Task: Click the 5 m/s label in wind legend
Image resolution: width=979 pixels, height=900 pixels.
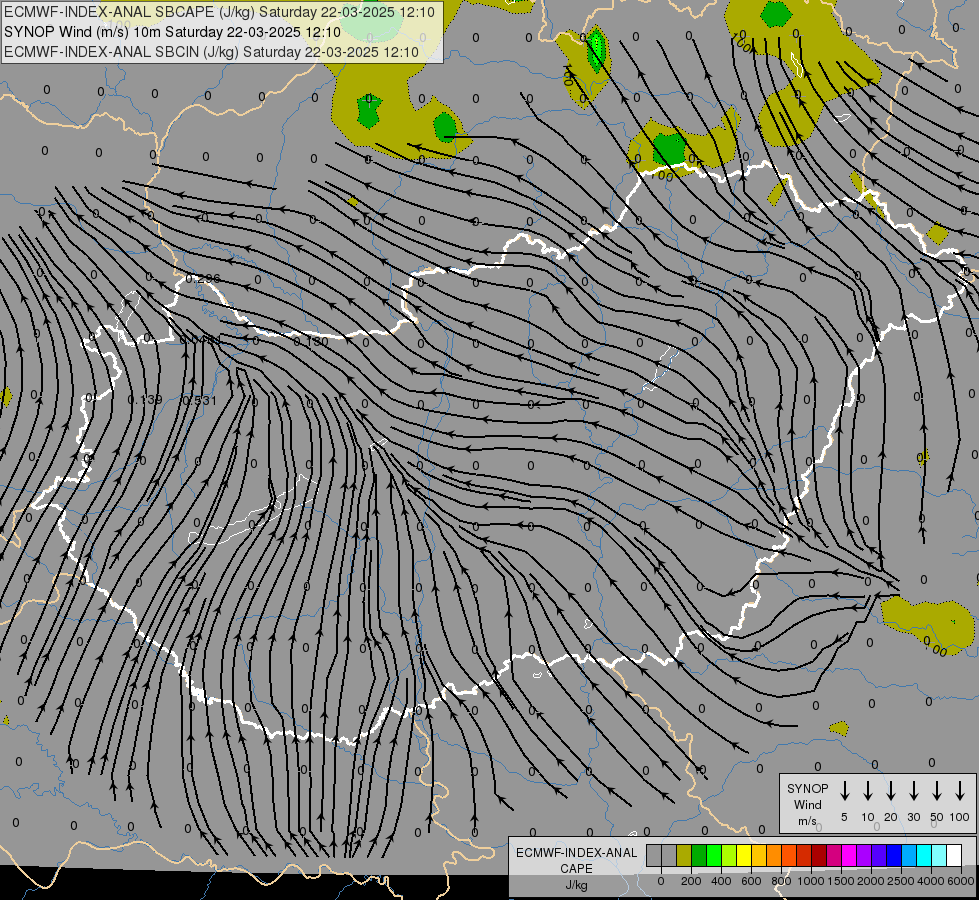Action: point(844,817)
